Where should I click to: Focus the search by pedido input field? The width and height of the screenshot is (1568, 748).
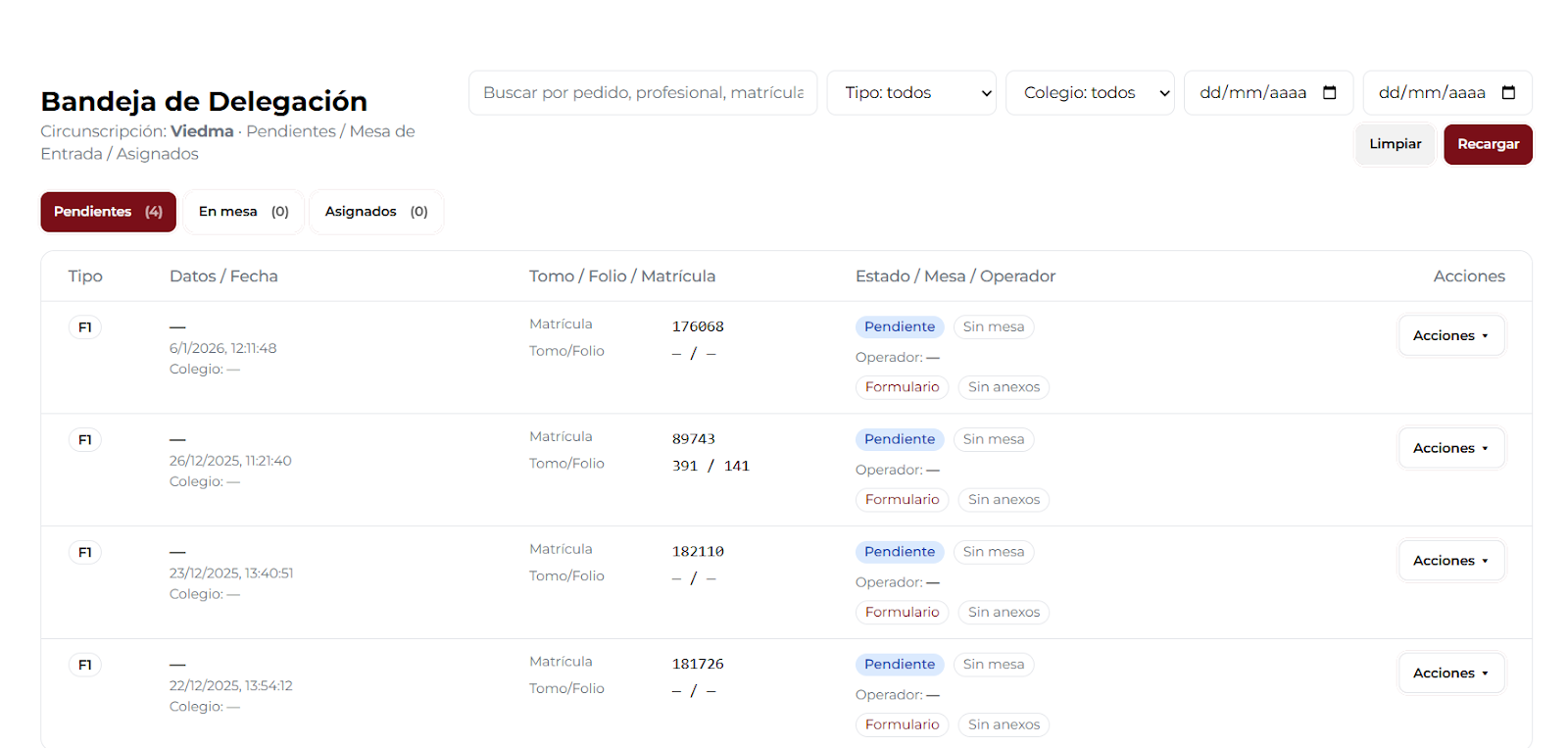point(642,93)
